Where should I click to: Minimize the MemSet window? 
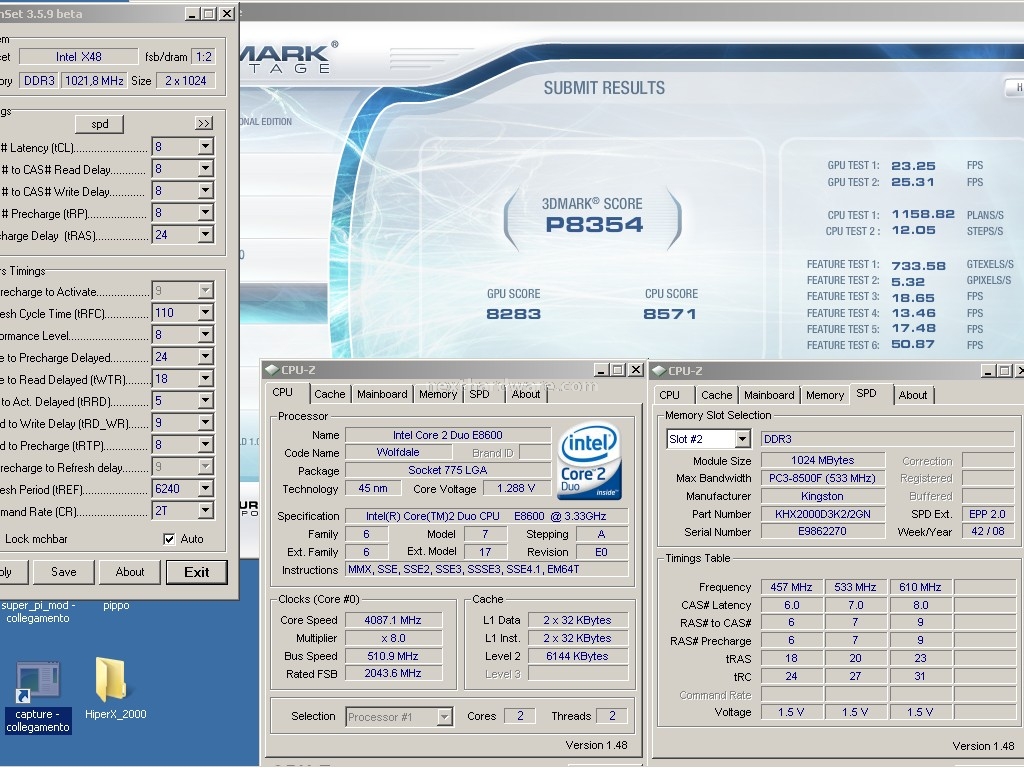tap(193, 14)
